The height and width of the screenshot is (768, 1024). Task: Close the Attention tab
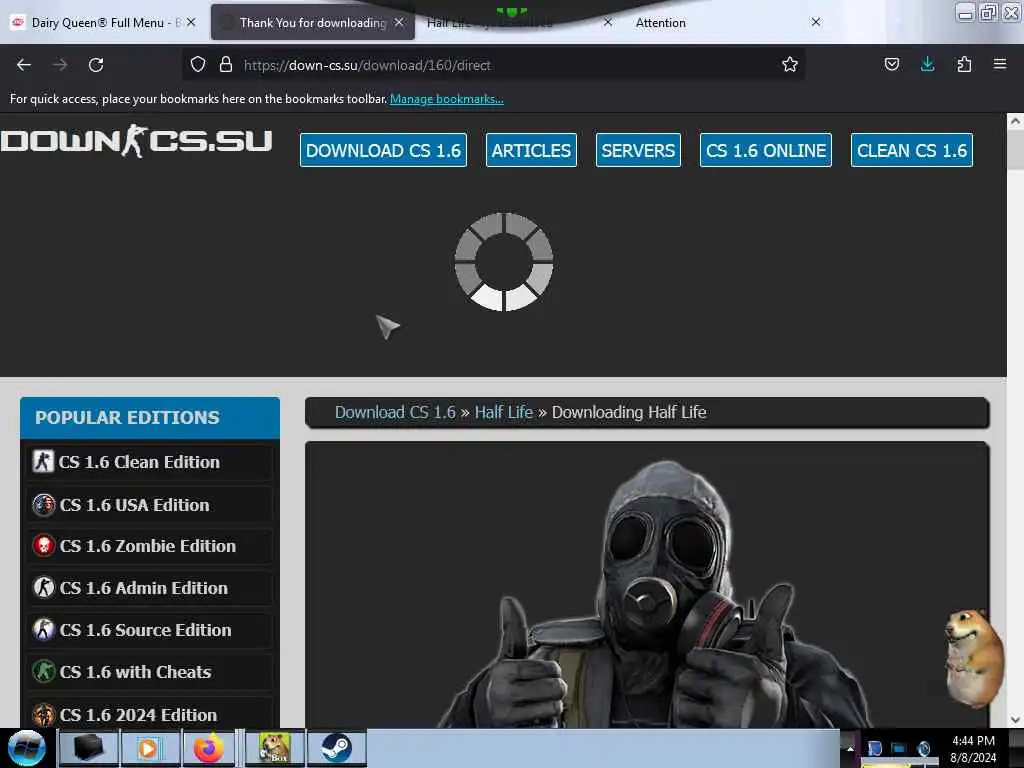(816, 22)
